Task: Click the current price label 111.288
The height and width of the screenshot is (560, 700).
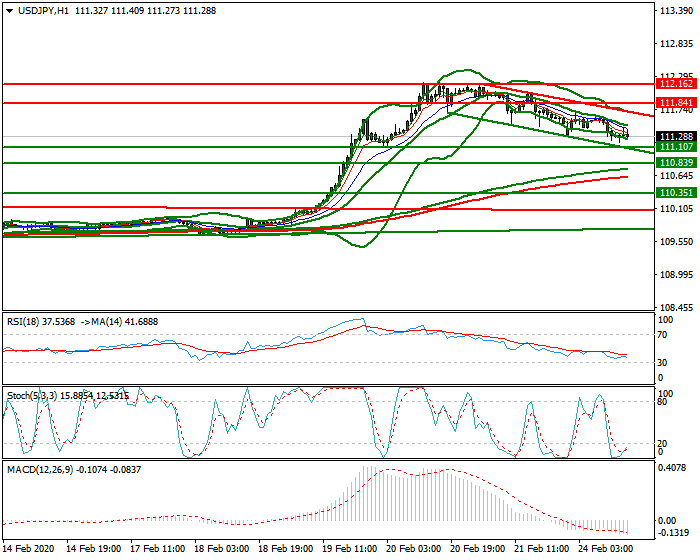Action: click(x=676, y=137)
